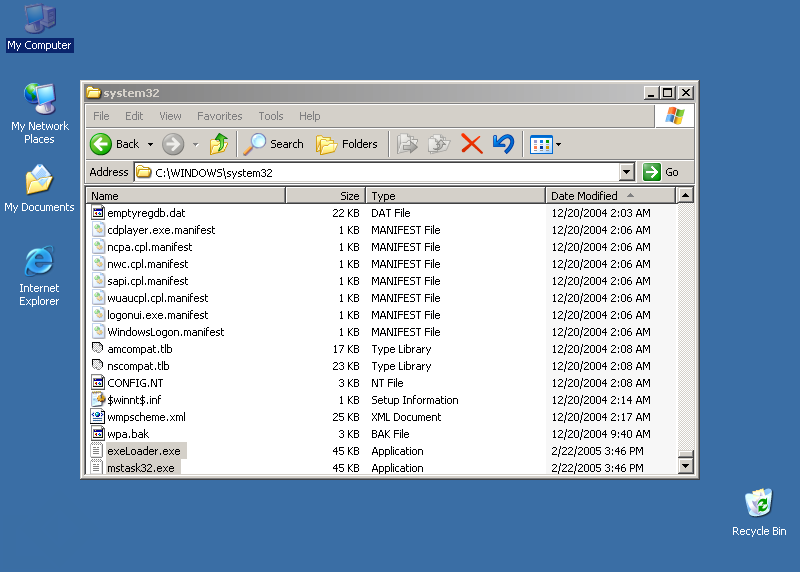Open the Tools menu
Screen dimensions: 800x572
click(x=271, y=116)
